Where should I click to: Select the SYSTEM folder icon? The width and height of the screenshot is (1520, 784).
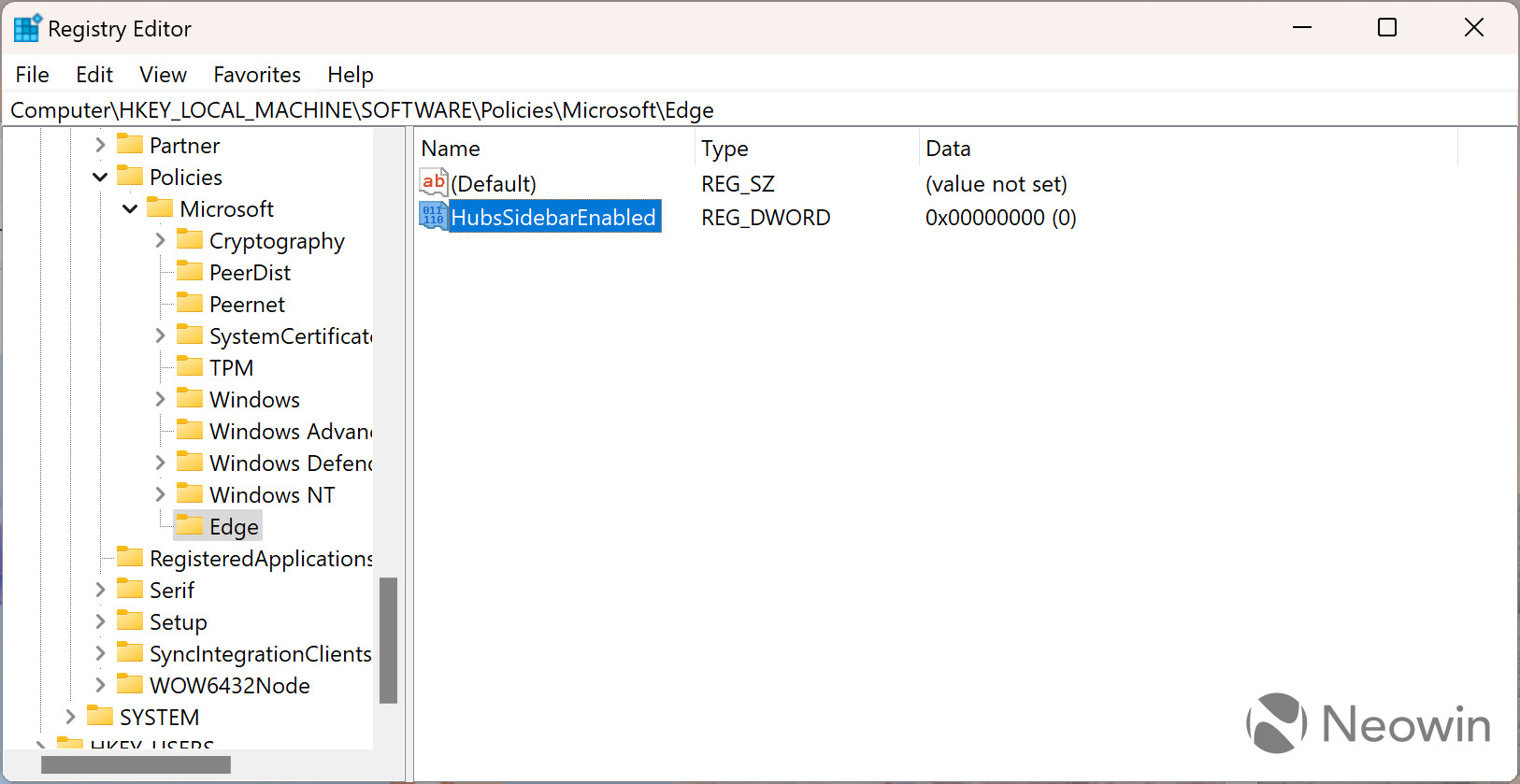tap(100, 716)
